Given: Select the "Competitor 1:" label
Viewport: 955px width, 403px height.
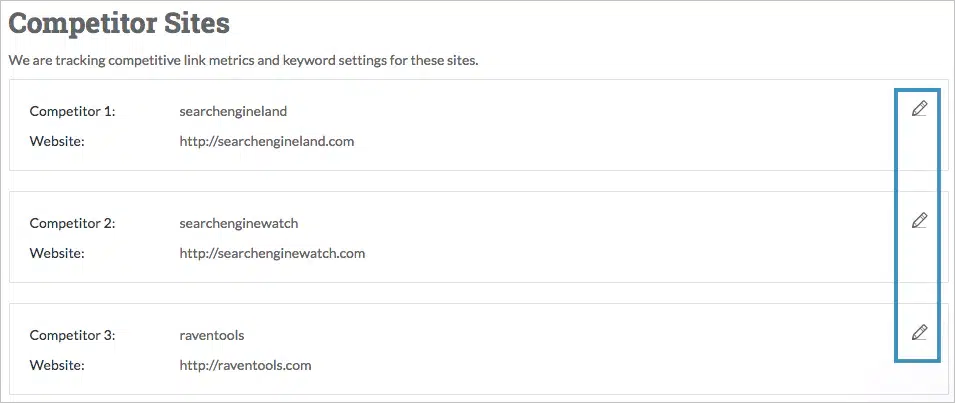Looking at the screenshot, I should point(73,111).
